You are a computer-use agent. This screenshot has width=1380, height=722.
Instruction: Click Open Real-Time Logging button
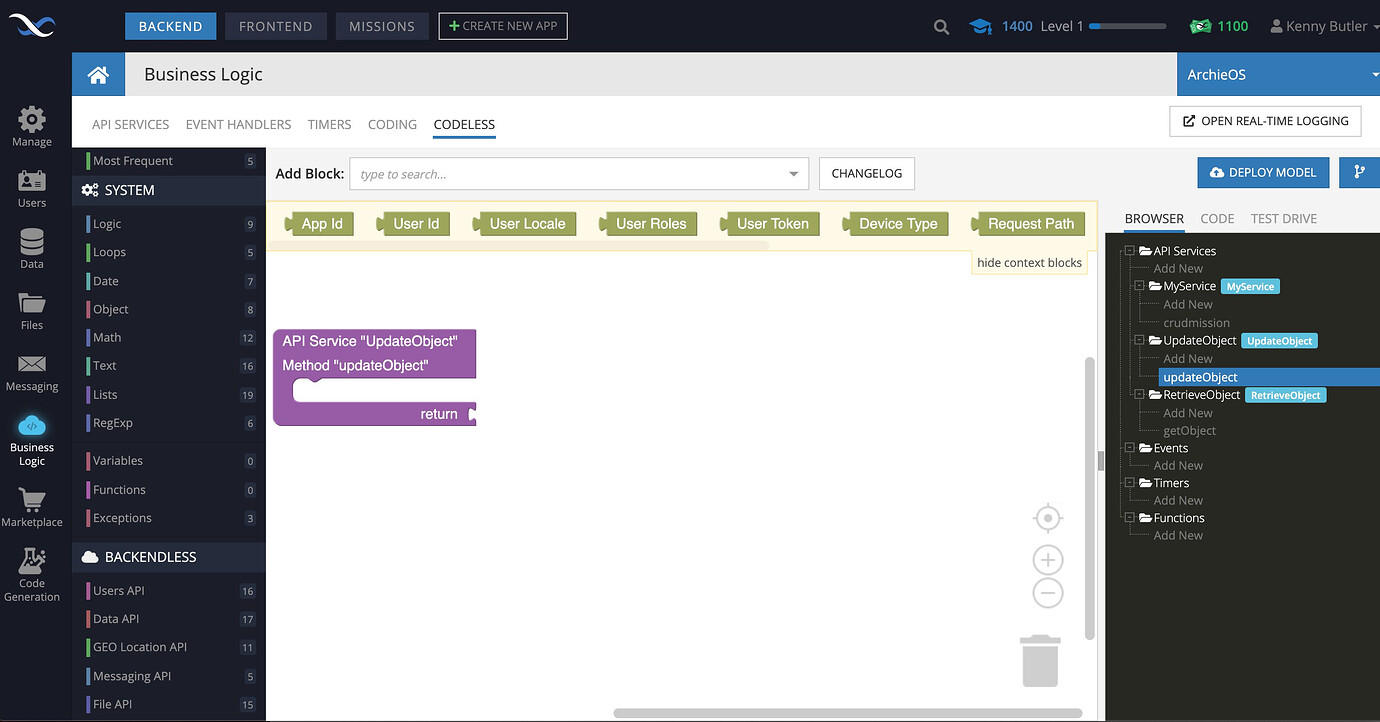[1265, 121]
